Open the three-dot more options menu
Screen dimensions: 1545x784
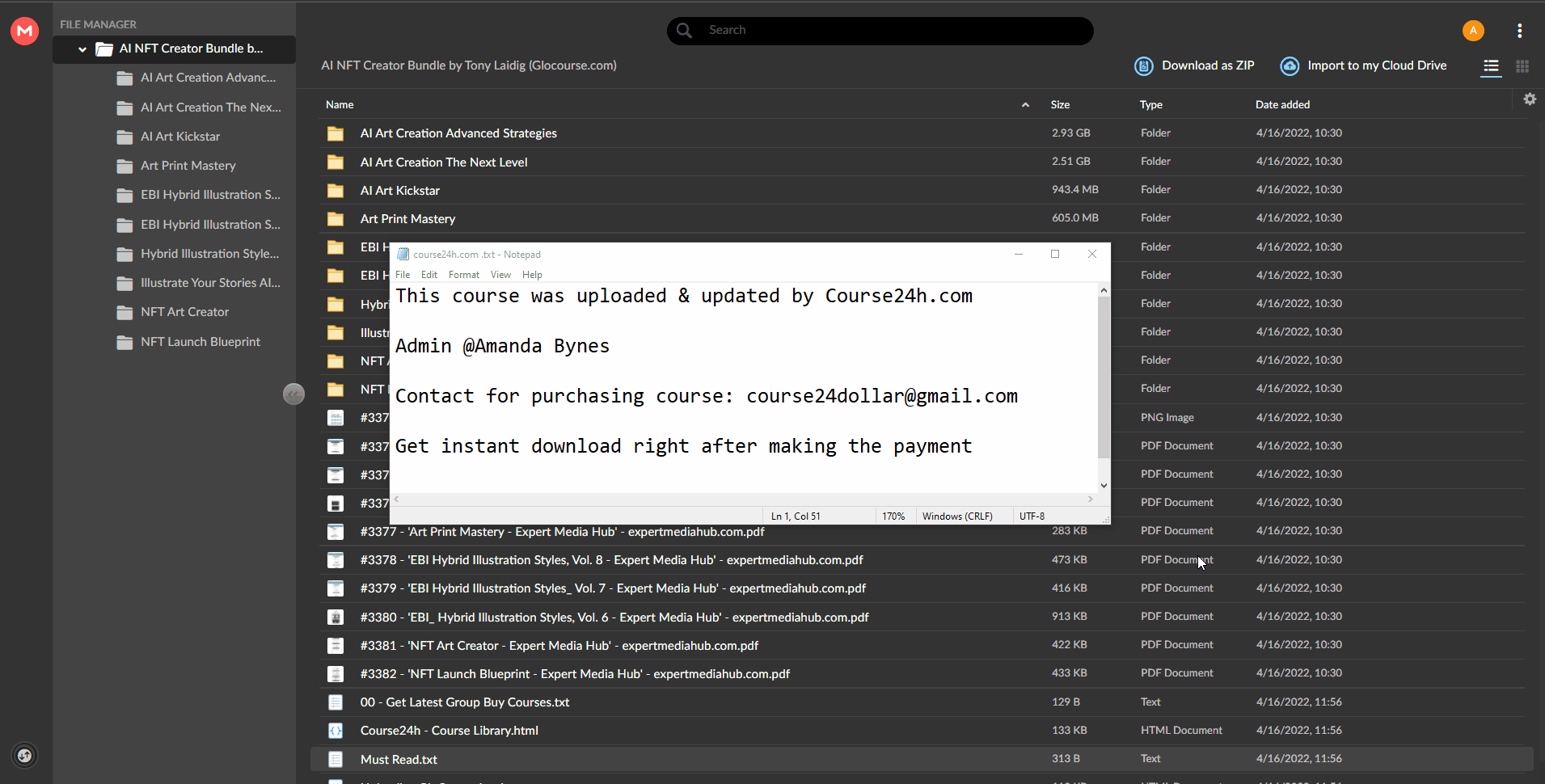click(x=1520, y=31)
